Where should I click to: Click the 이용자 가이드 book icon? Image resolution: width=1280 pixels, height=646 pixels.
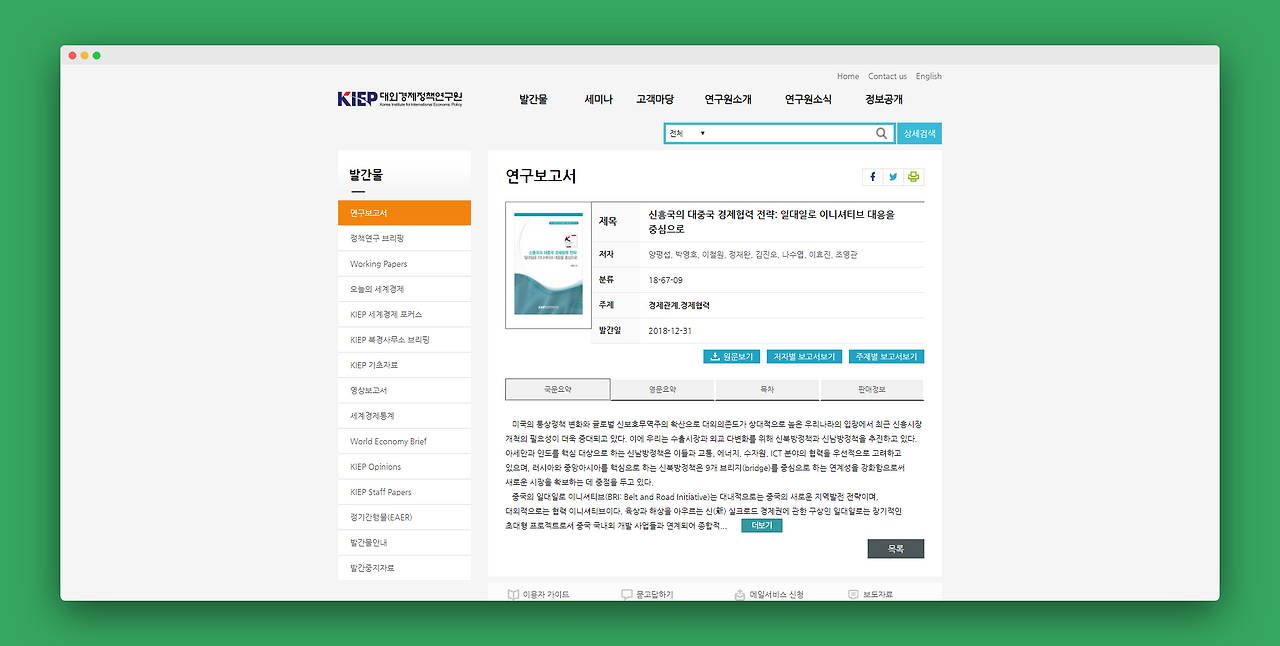(514, 594)
